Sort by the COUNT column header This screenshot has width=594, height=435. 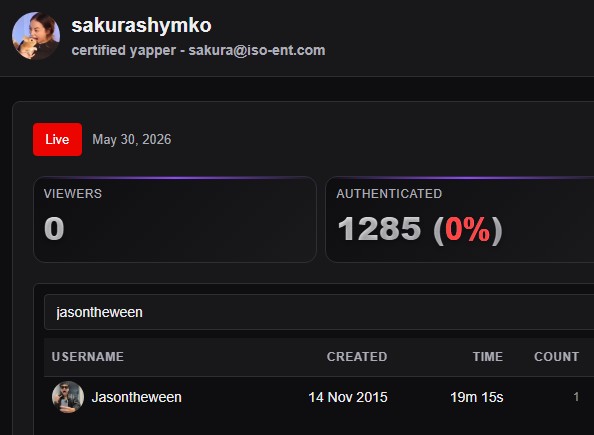[556, 357]
